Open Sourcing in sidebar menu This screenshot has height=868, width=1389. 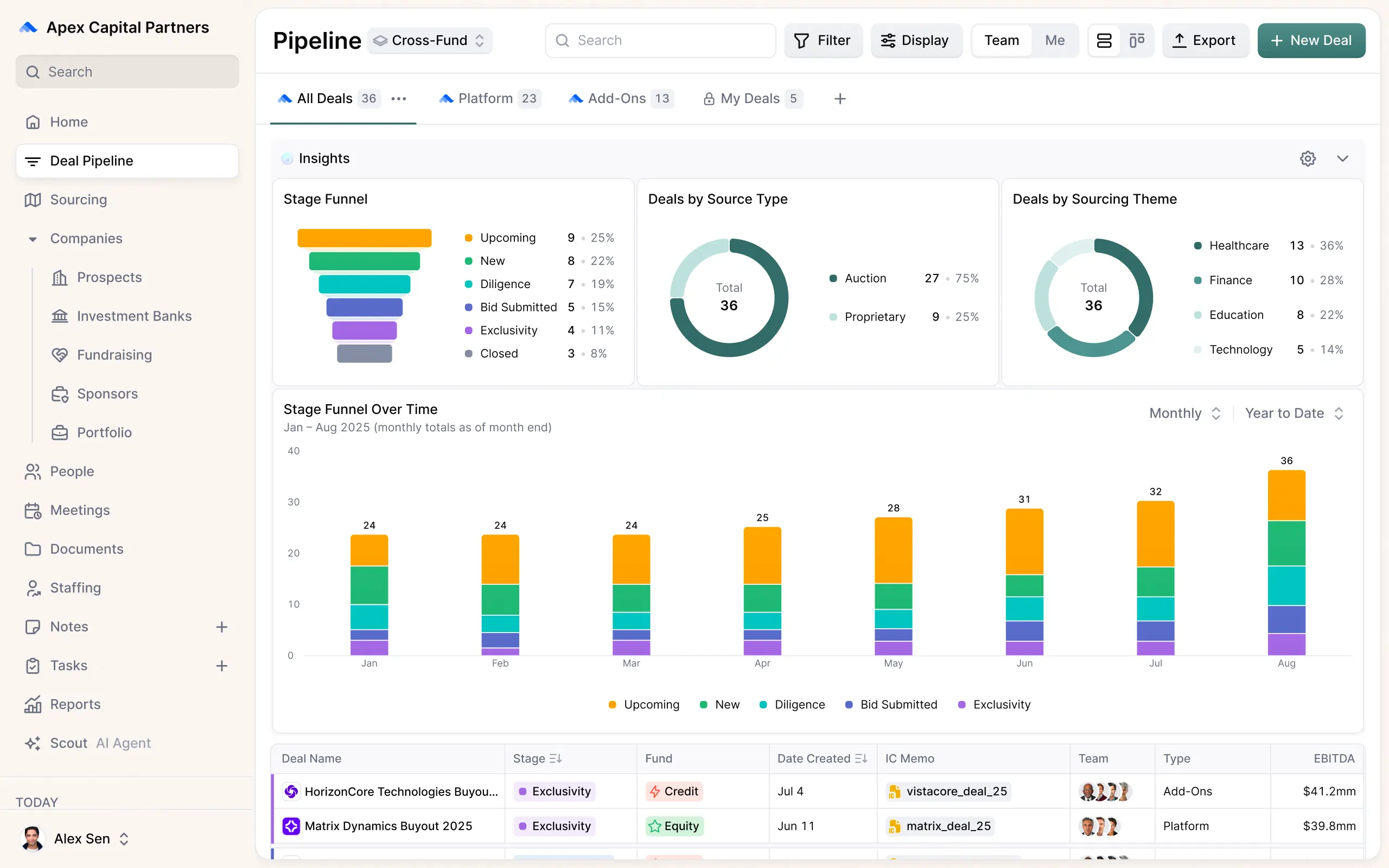[x=127, y=200]
